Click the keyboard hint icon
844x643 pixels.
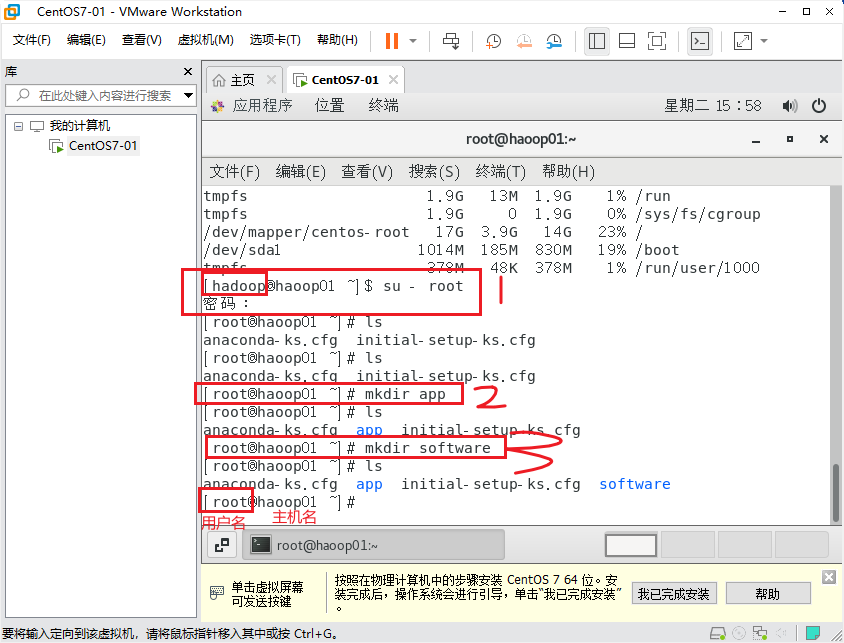216,593
